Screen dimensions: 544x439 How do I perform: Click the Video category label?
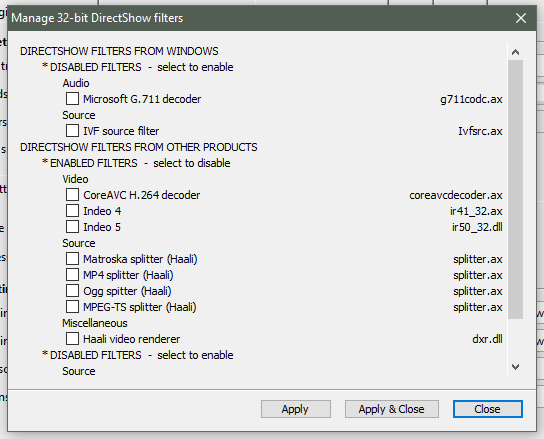tap(75, 179)
